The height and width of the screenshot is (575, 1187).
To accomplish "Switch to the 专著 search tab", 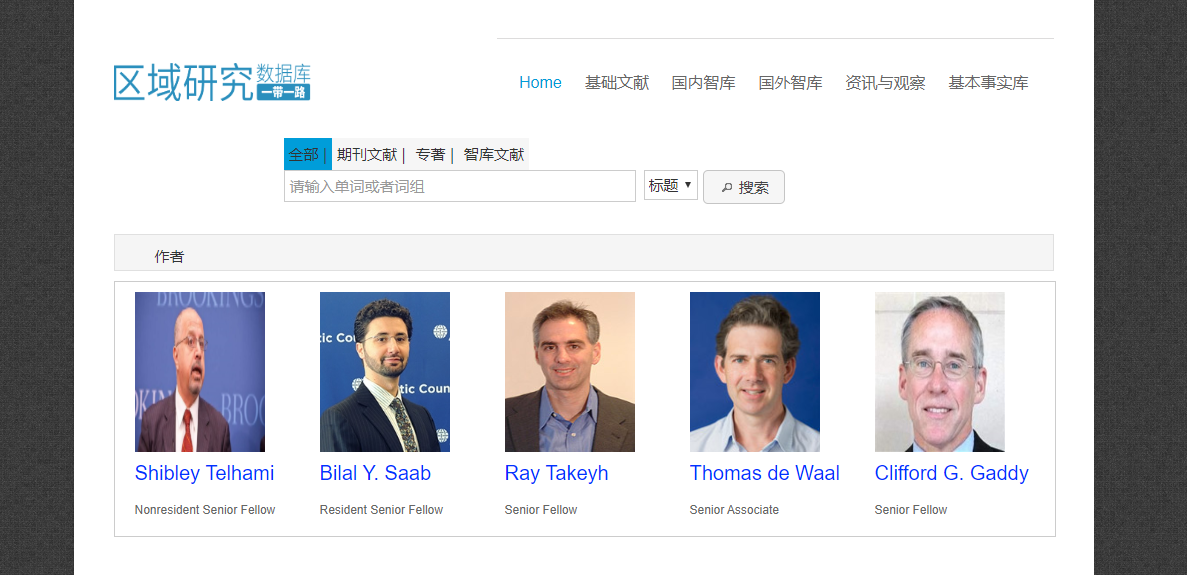I will 431,155.
